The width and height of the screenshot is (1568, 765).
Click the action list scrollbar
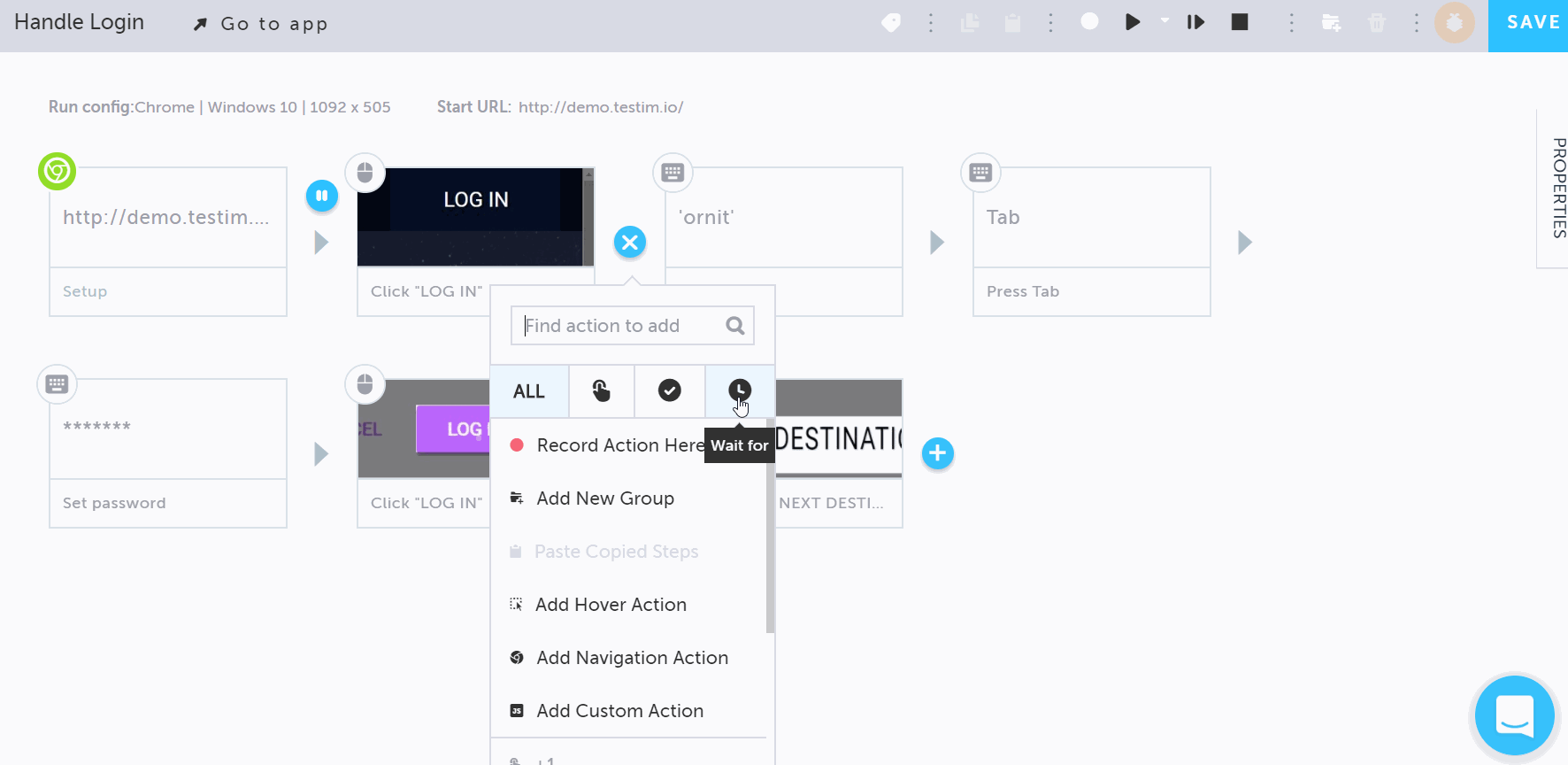pyautogui.click(x=770, y=527)
